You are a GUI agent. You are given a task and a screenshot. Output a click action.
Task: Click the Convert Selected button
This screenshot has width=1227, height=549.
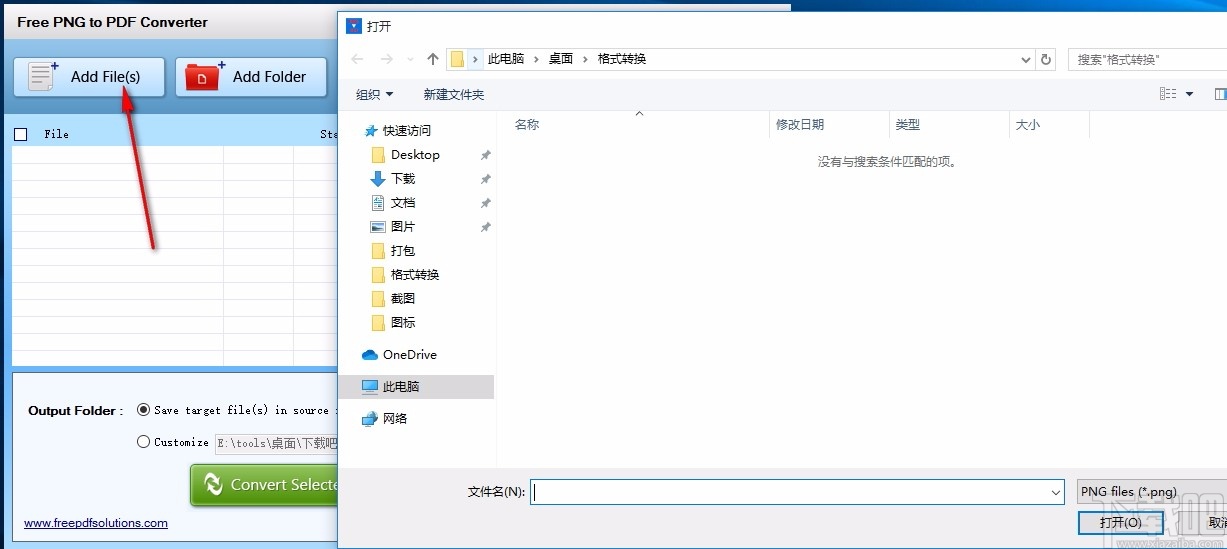(265, 485)
